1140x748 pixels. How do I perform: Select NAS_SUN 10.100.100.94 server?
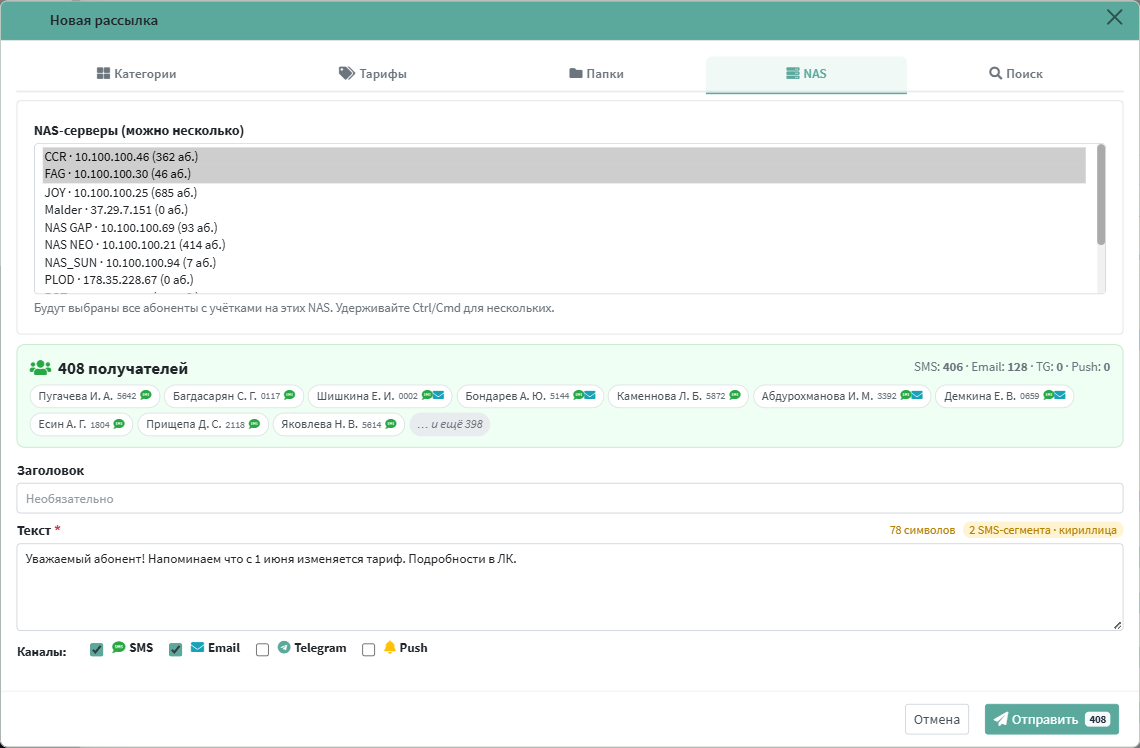pyautogui.click(x=564, y=262)
